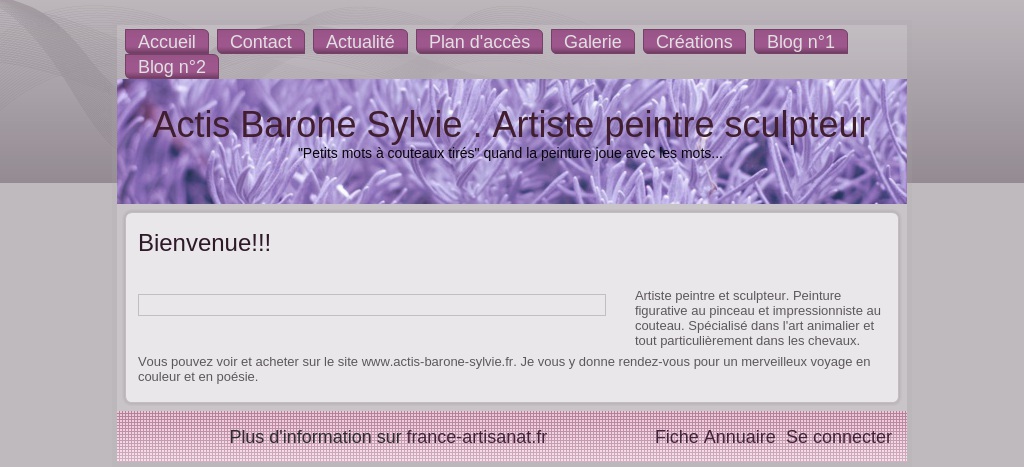Go to the Contact page

click(261, 42)
